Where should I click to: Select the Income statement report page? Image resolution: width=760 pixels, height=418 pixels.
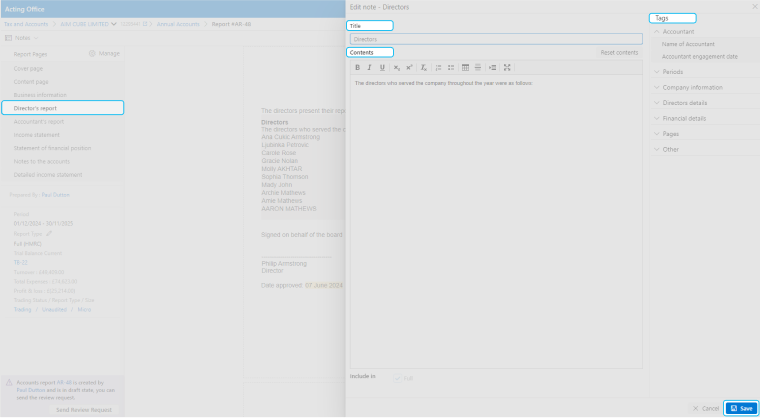pos(38,134)
